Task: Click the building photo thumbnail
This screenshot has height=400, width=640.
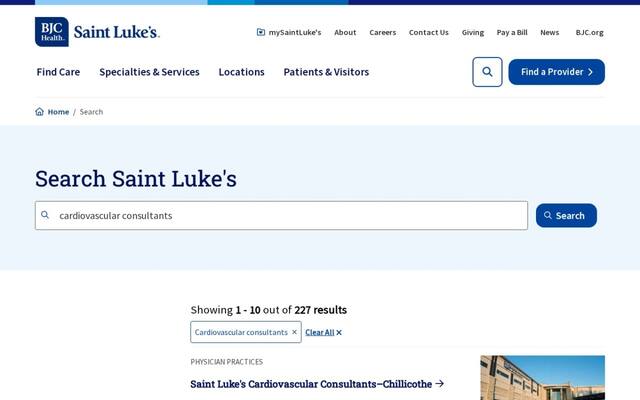Action: [x=542, y=378]
